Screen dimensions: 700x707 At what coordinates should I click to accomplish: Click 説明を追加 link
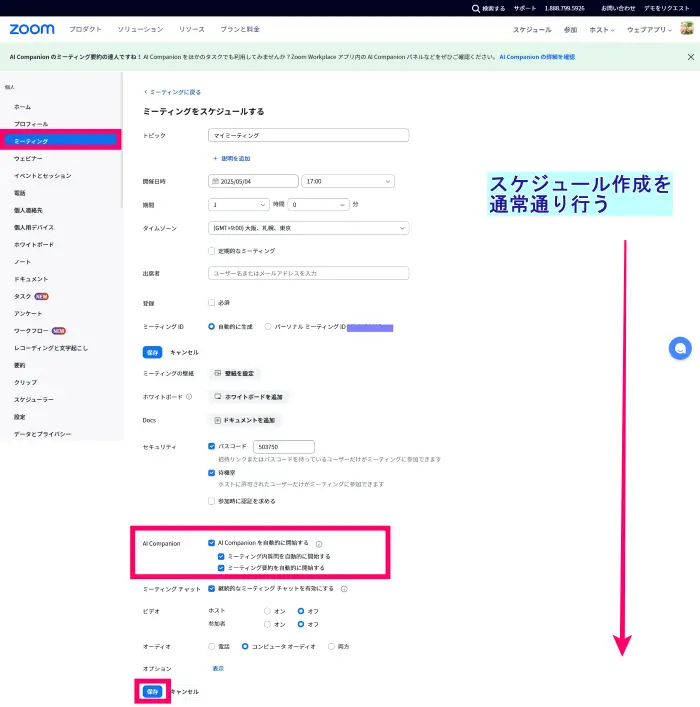[x=231, y=159]
